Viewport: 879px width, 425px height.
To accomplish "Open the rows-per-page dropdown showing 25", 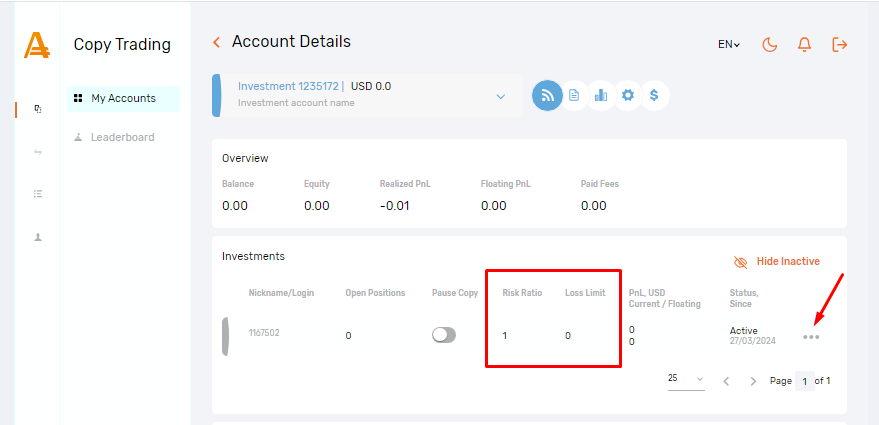I will [686, 380].
